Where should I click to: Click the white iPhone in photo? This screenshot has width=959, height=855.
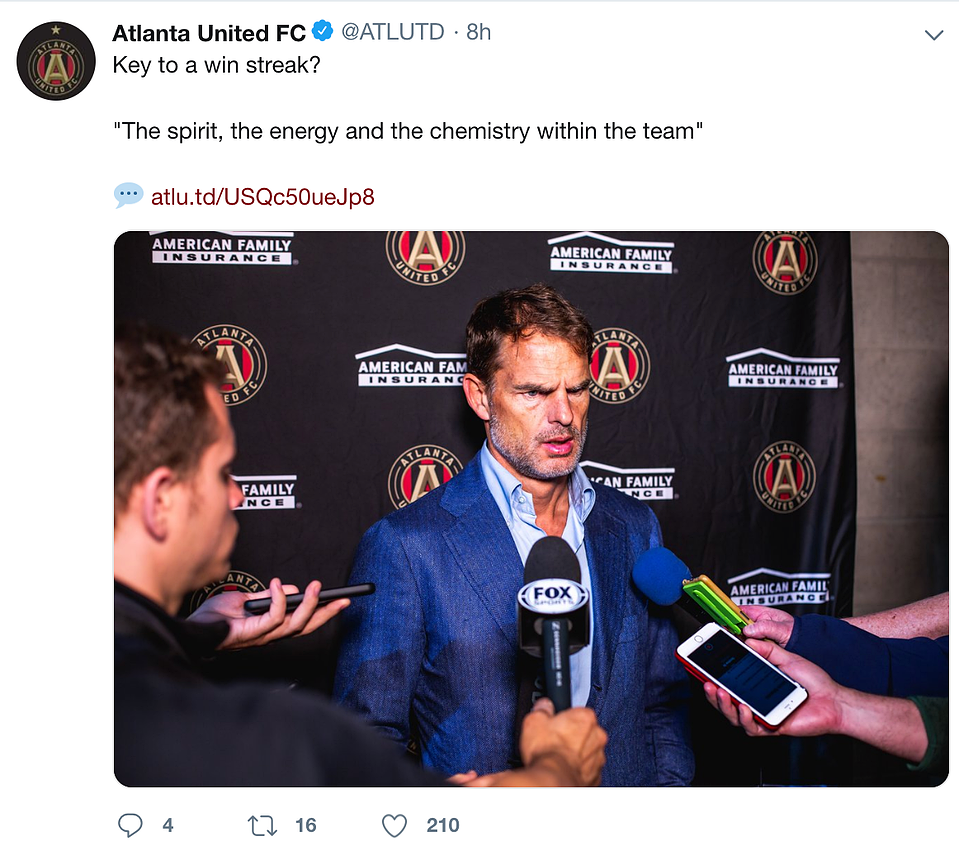click(x=741, y=675)
